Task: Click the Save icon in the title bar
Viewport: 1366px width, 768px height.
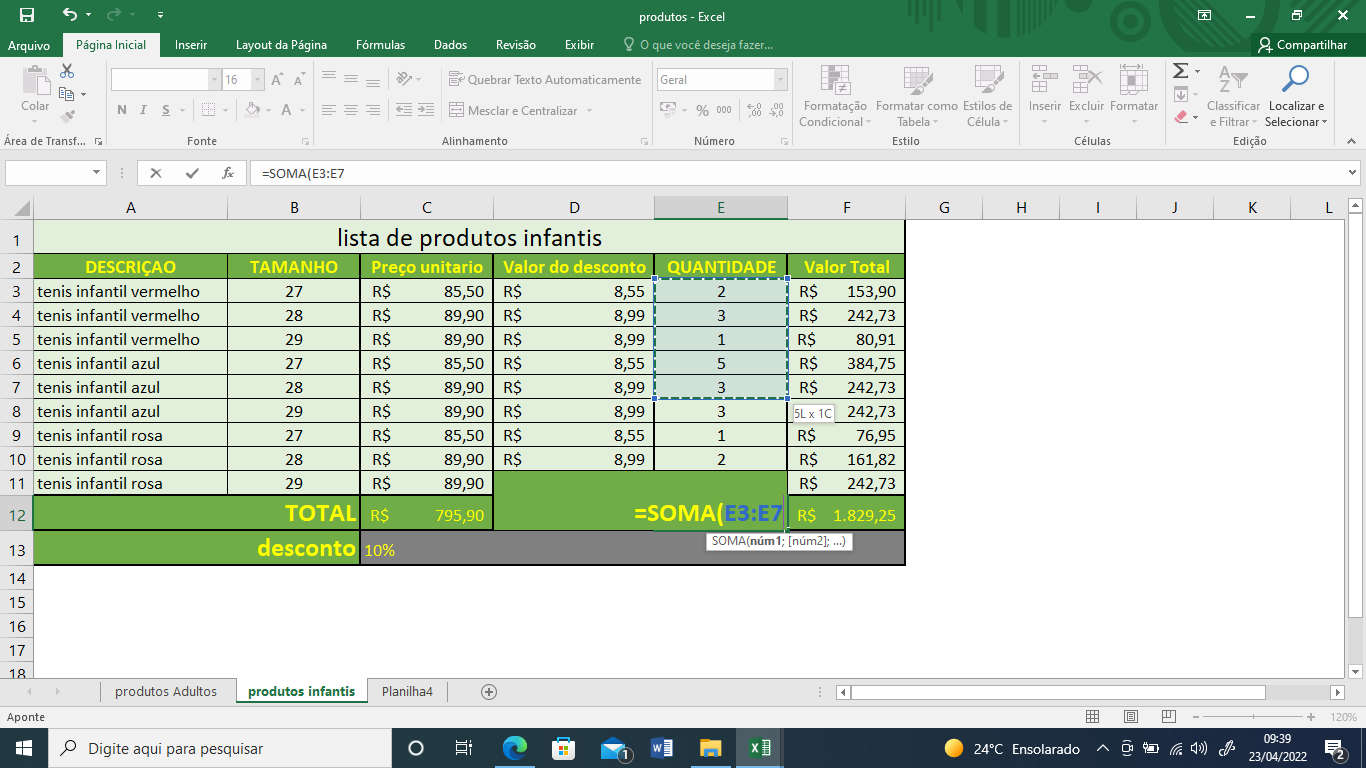Action: tap(27, 16)
